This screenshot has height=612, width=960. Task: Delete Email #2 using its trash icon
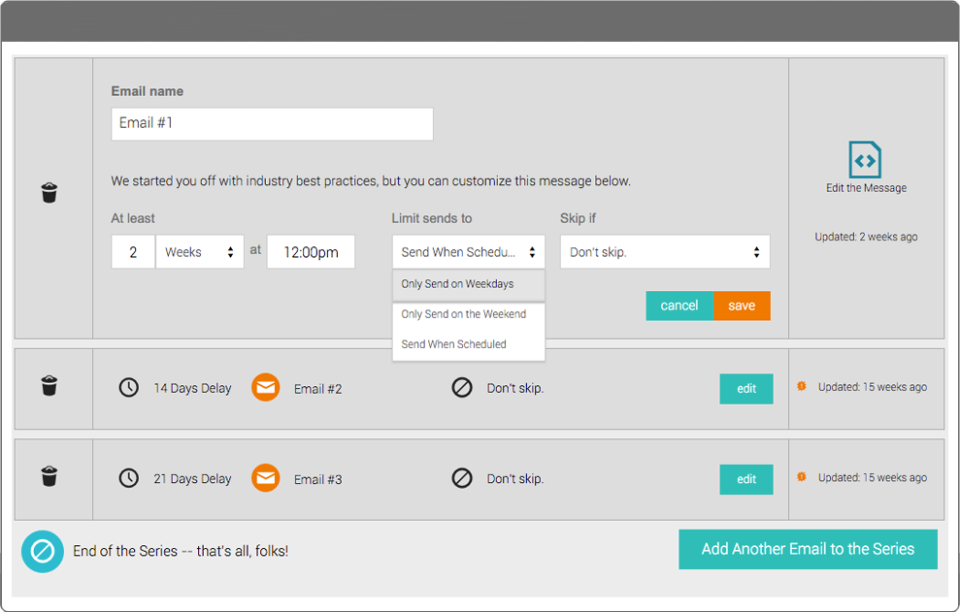pos(50,387)
